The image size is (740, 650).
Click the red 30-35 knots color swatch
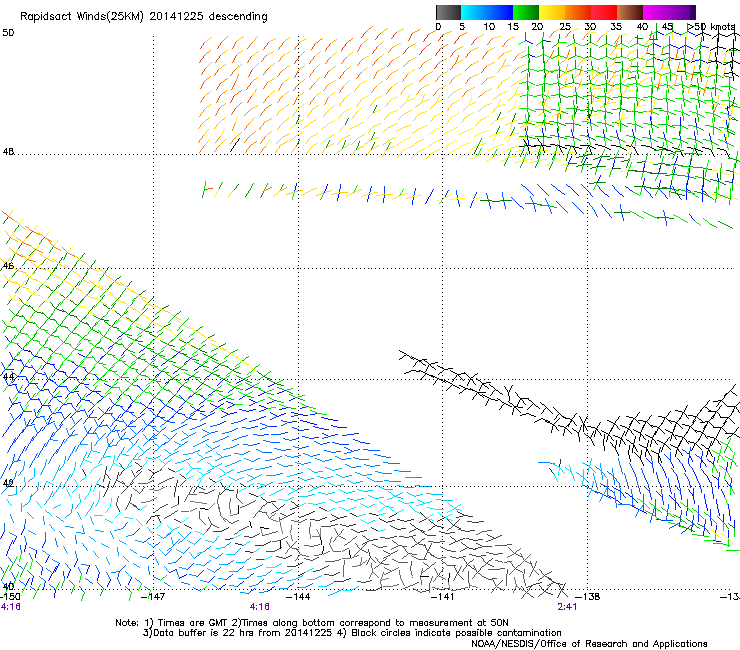click(x=604, y=12)
